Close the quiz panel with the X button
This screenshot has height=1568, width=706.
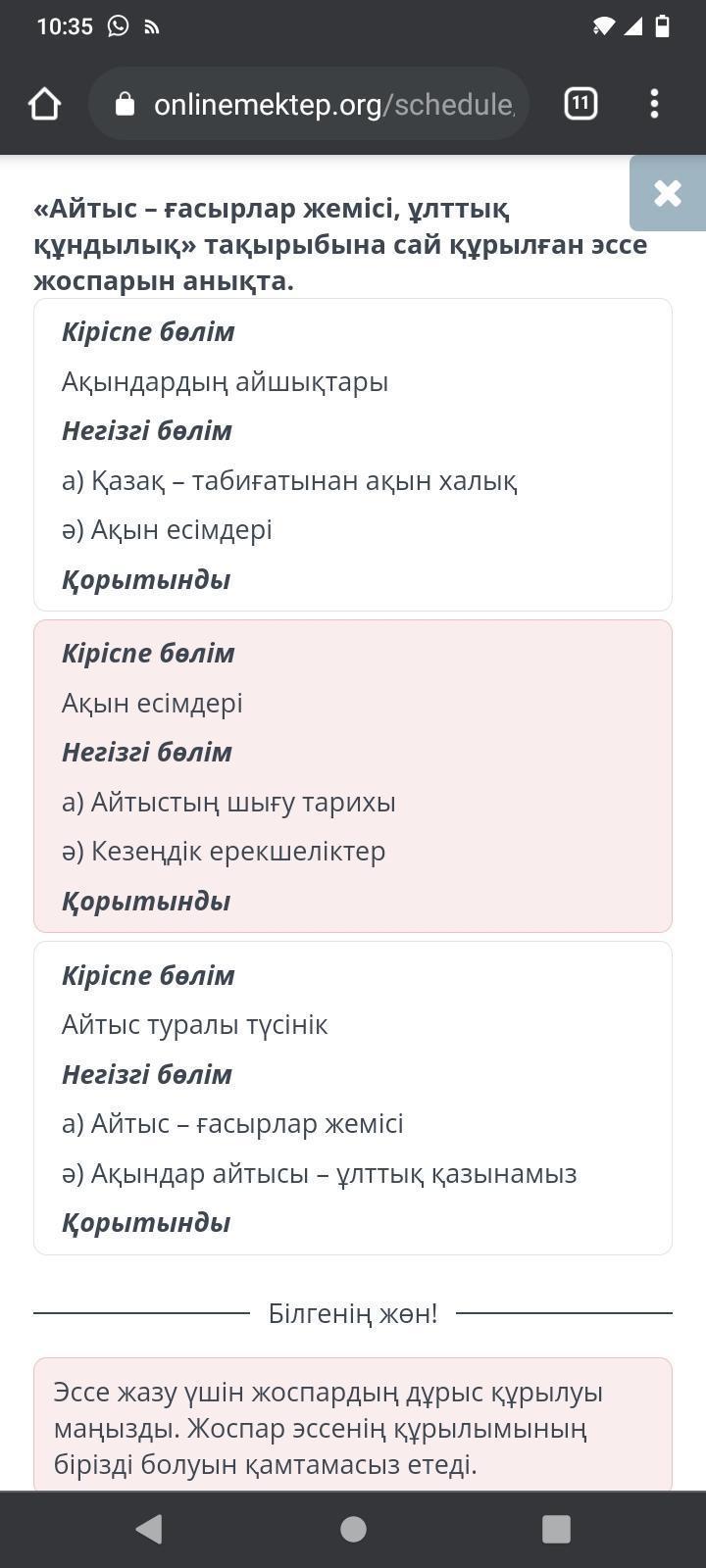(667, 193)
